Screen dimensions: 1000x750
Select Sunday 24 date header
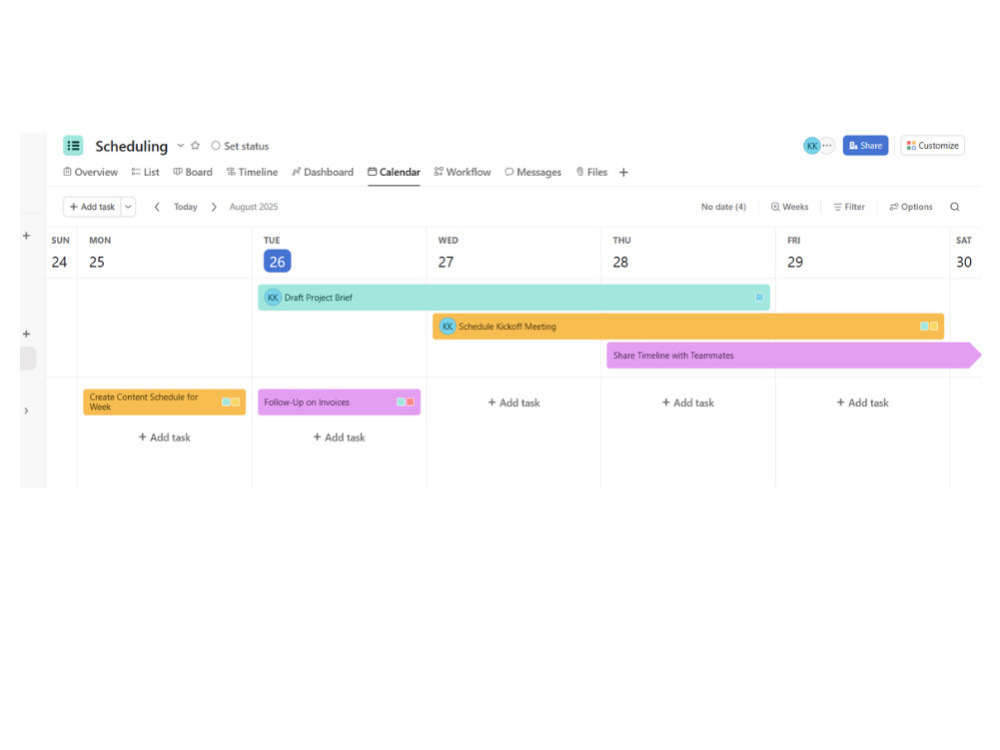coord(59,261)
